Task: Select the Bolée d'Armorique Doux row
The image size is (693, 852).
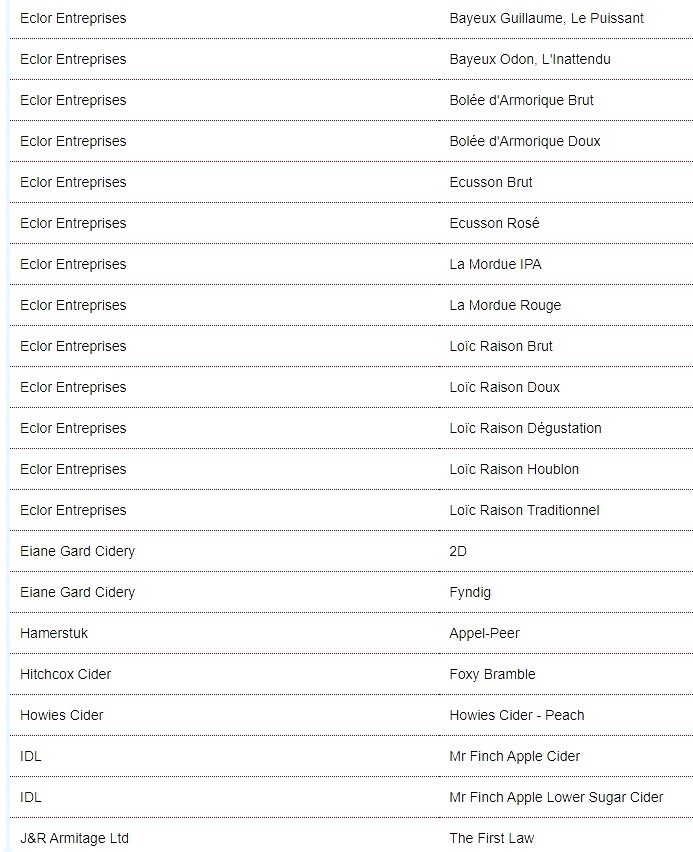Action: [x=524, y=141]
